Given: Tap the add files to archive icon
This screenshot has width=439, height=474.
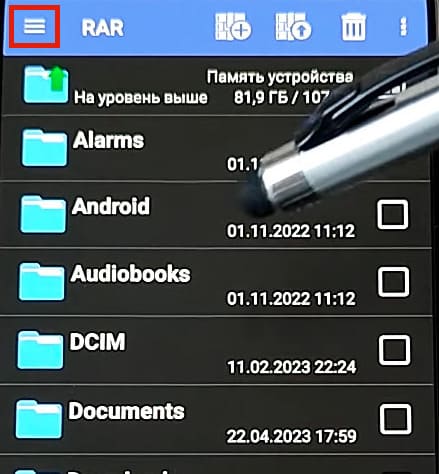Looking at the screenshot, I should (x=233, y=26).
